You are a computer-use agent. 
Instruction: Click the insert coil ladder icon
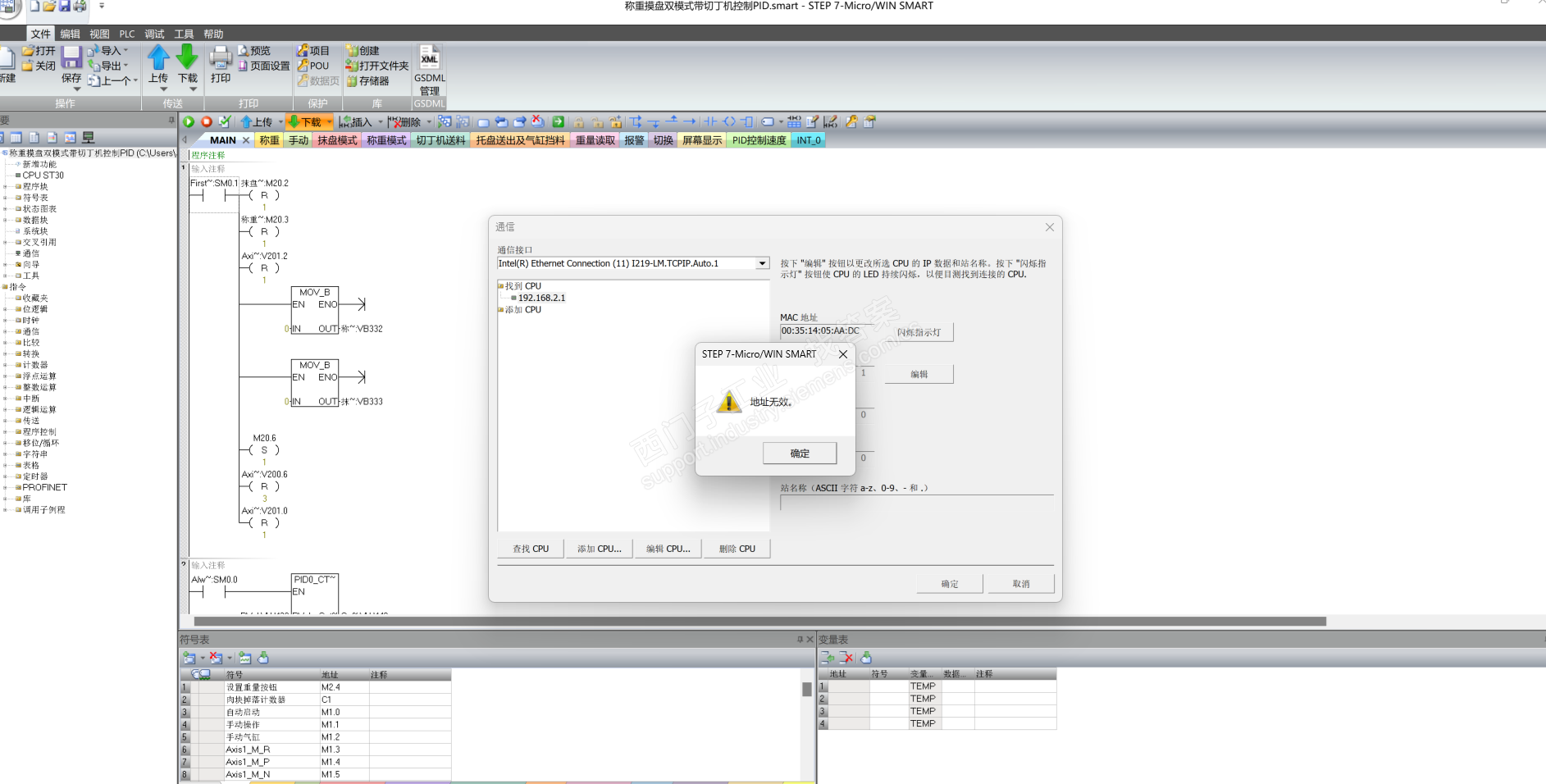(x=729, y=122)
